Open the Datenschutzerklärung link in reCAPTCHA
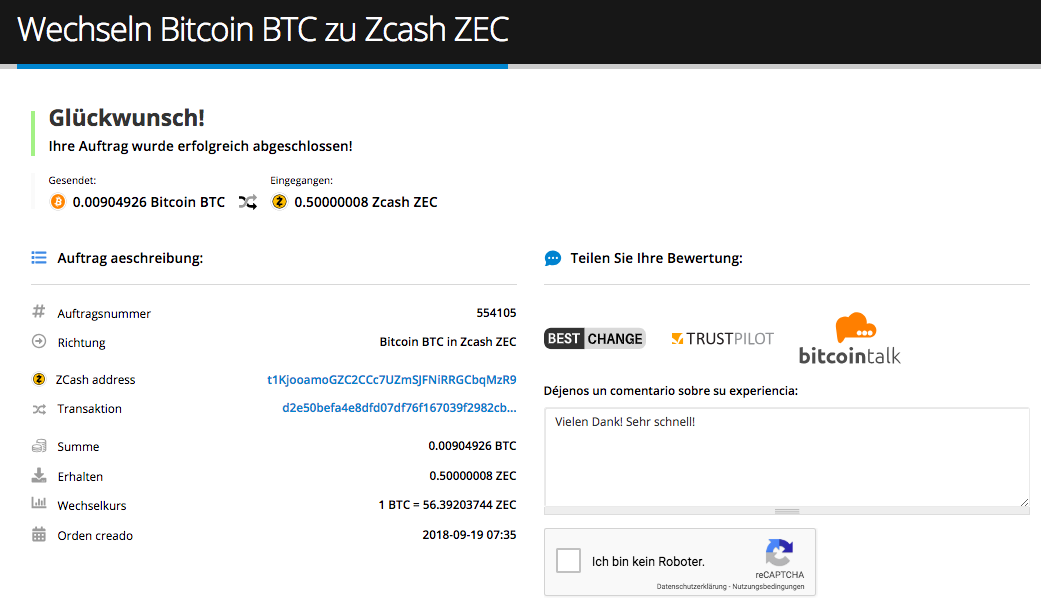1041x611 pixels. (x=691, y=586)
